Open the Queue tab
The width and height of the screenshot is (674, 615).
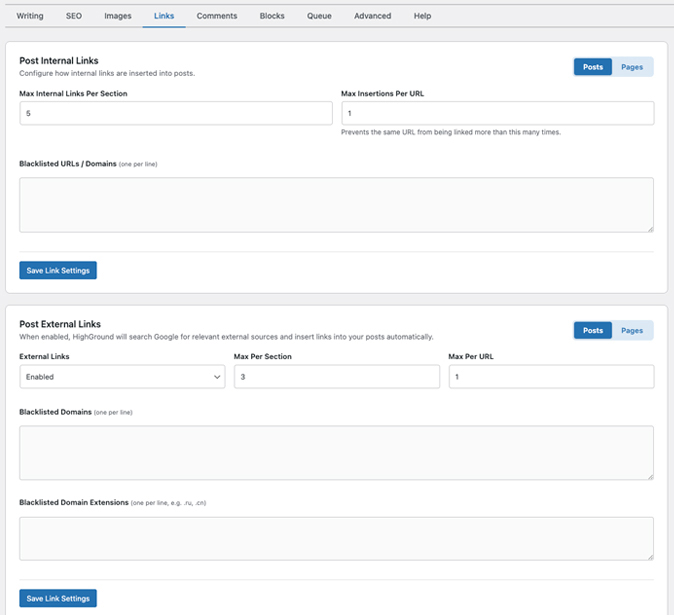320,16
